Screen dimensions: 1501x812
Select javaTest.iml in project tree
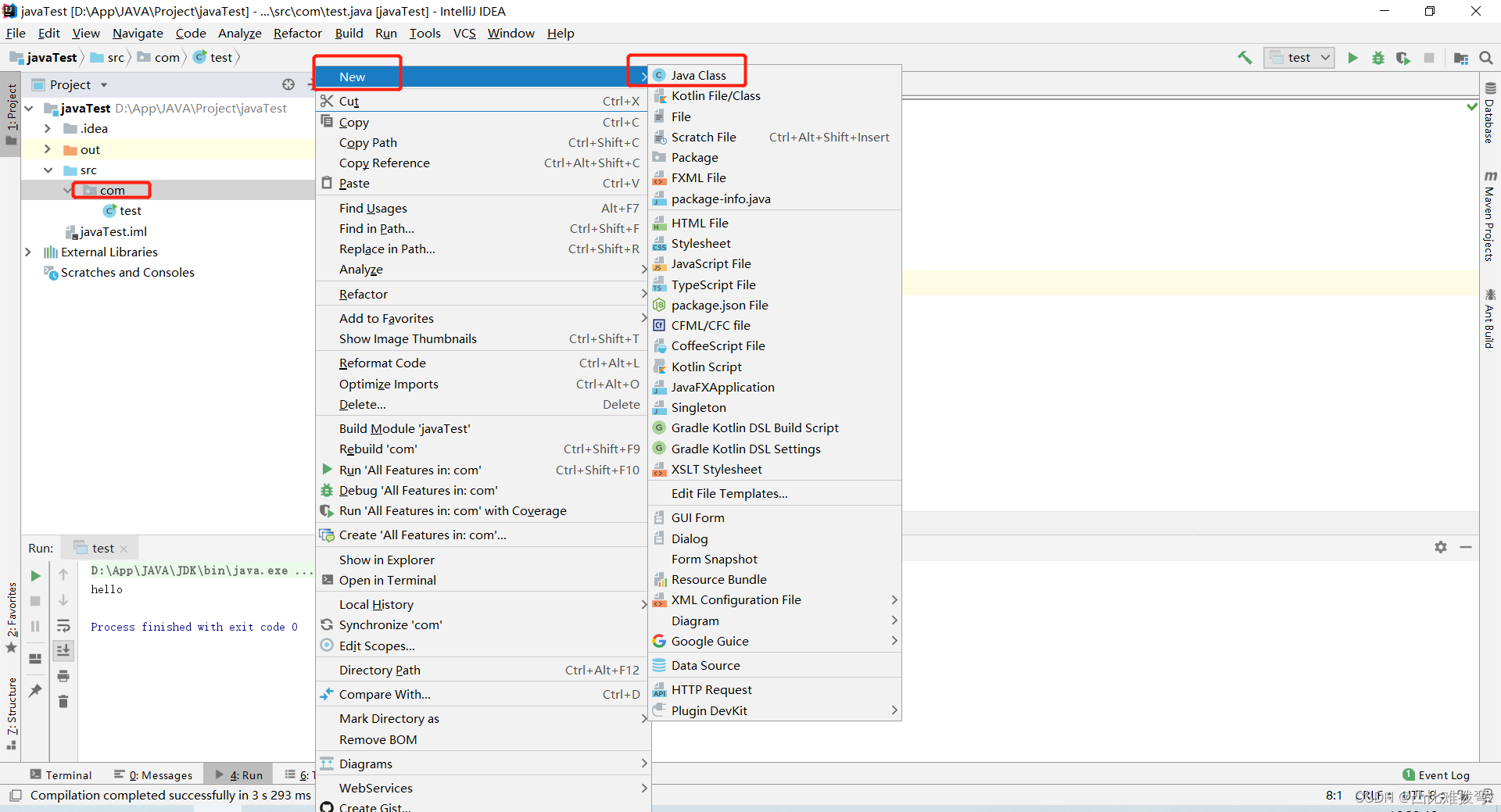(106, 231)
